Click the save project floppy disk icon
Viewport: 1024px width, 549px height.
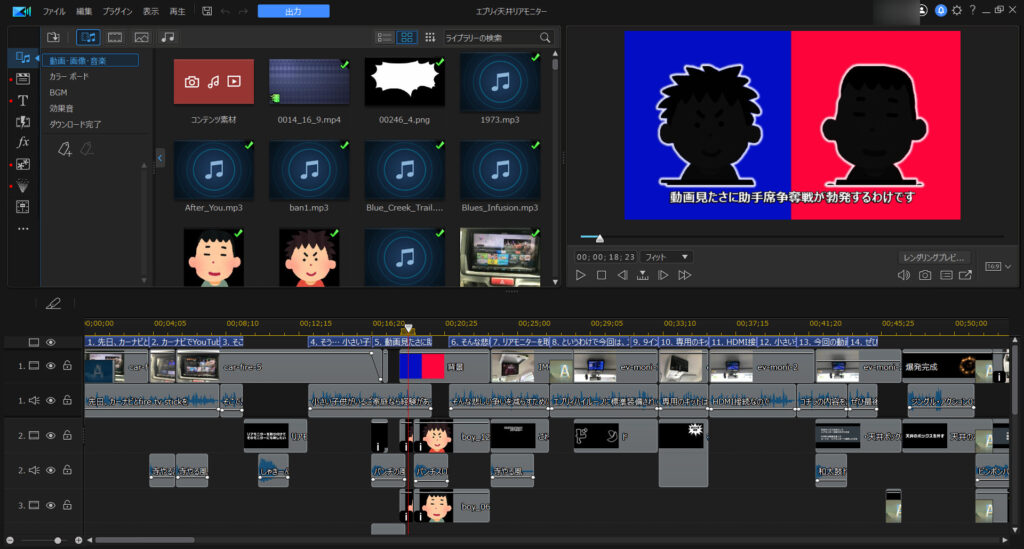pos(206,11)
